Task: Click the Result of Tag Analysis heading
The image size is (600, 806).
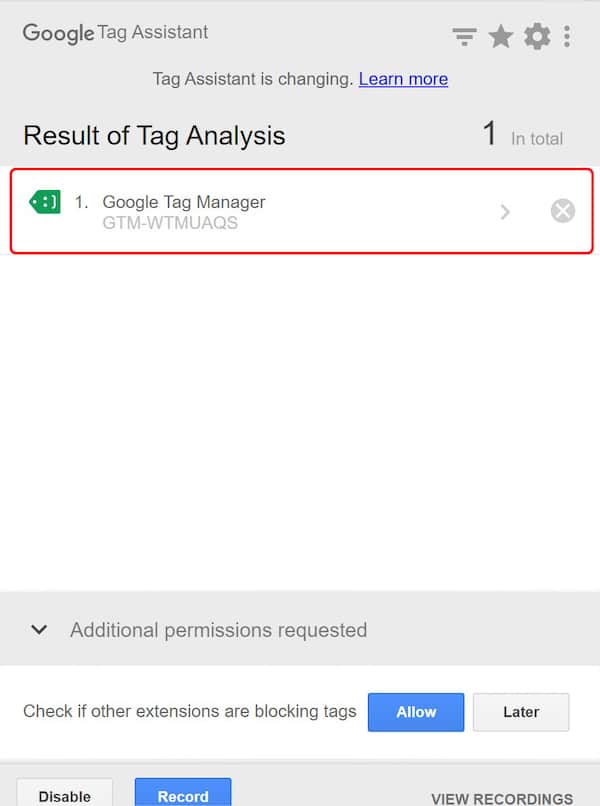Action: click(x=154, y=136)
